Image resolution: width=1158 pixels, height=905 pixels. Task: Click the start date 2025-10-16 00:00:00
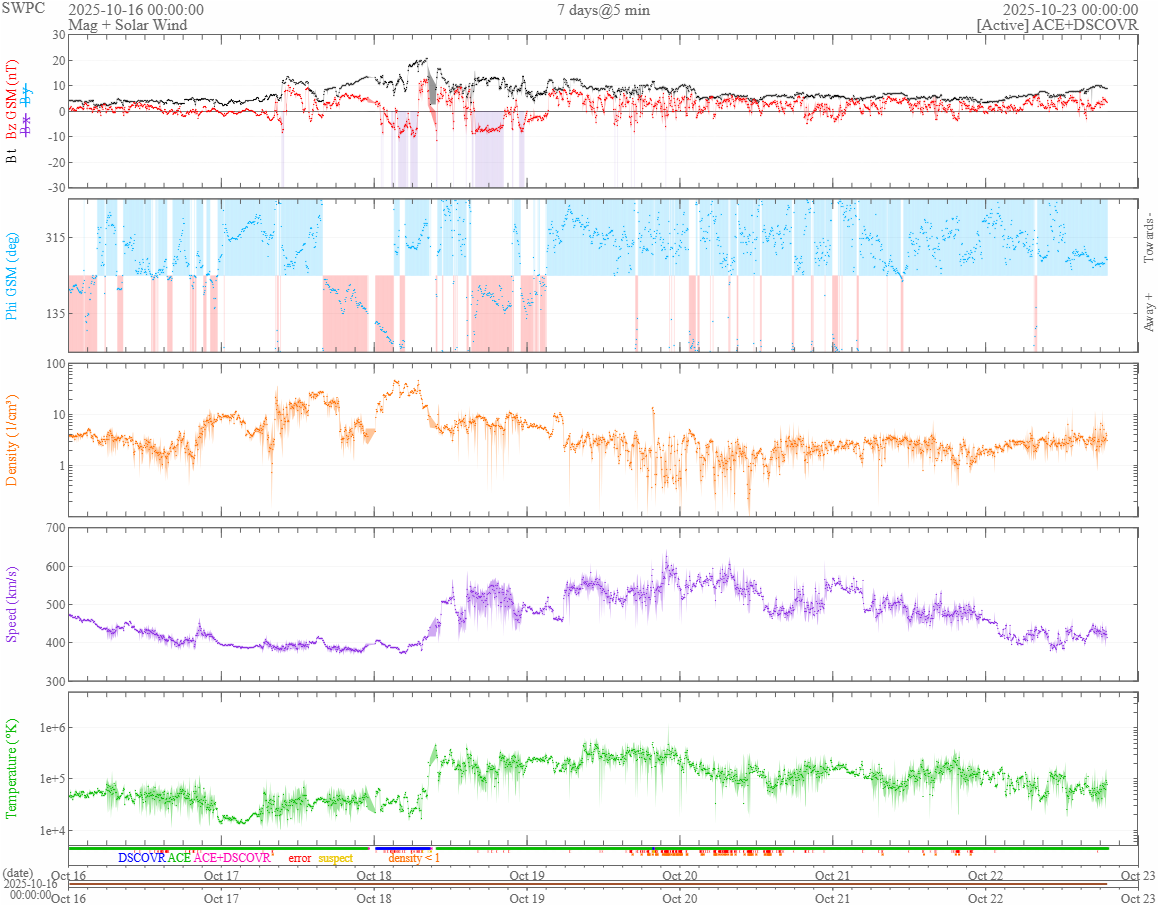[x=136, y=10]
